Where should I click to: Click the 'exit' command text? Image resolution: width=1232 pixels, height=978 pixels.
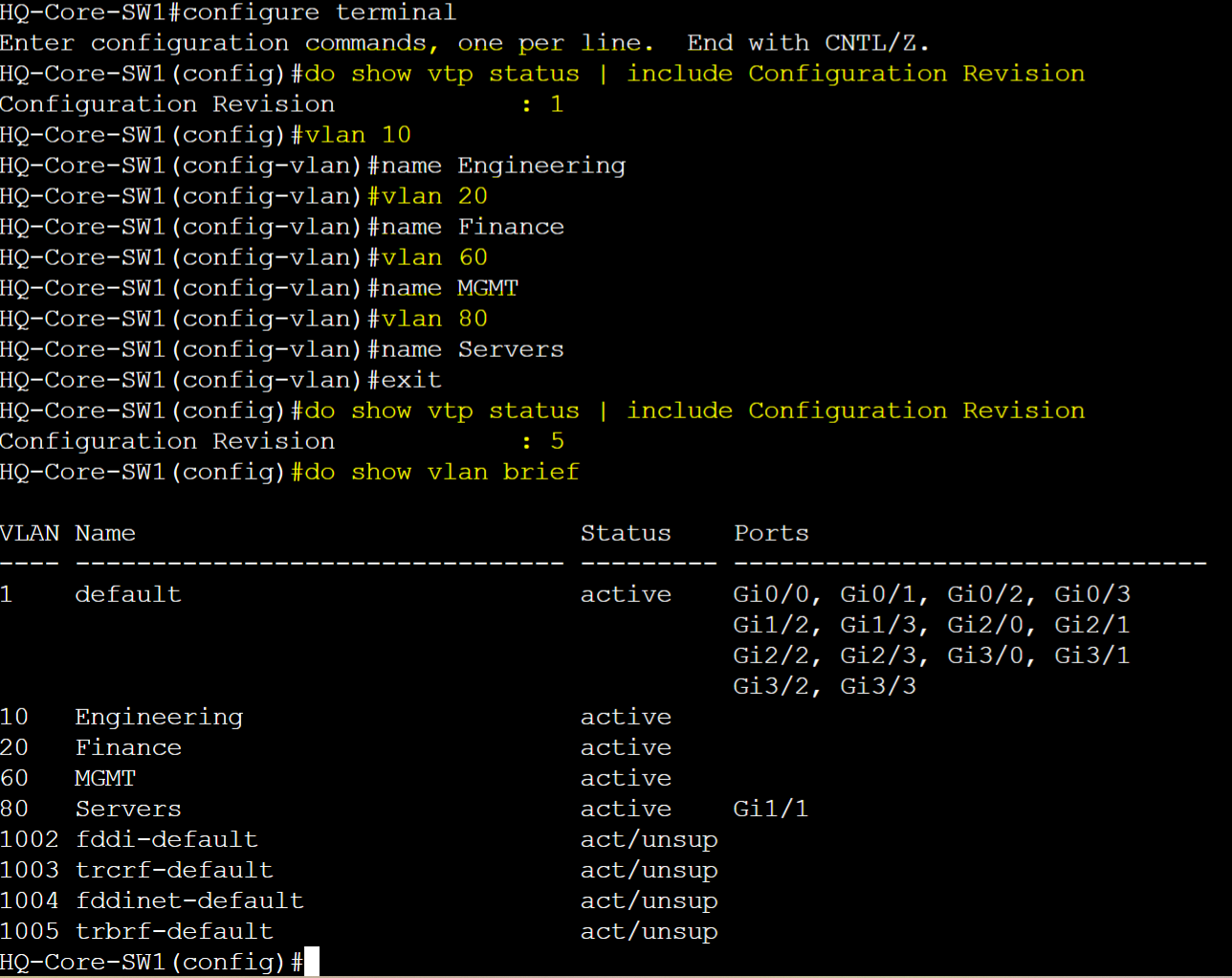pyautogui.click(x=411, y=380)
